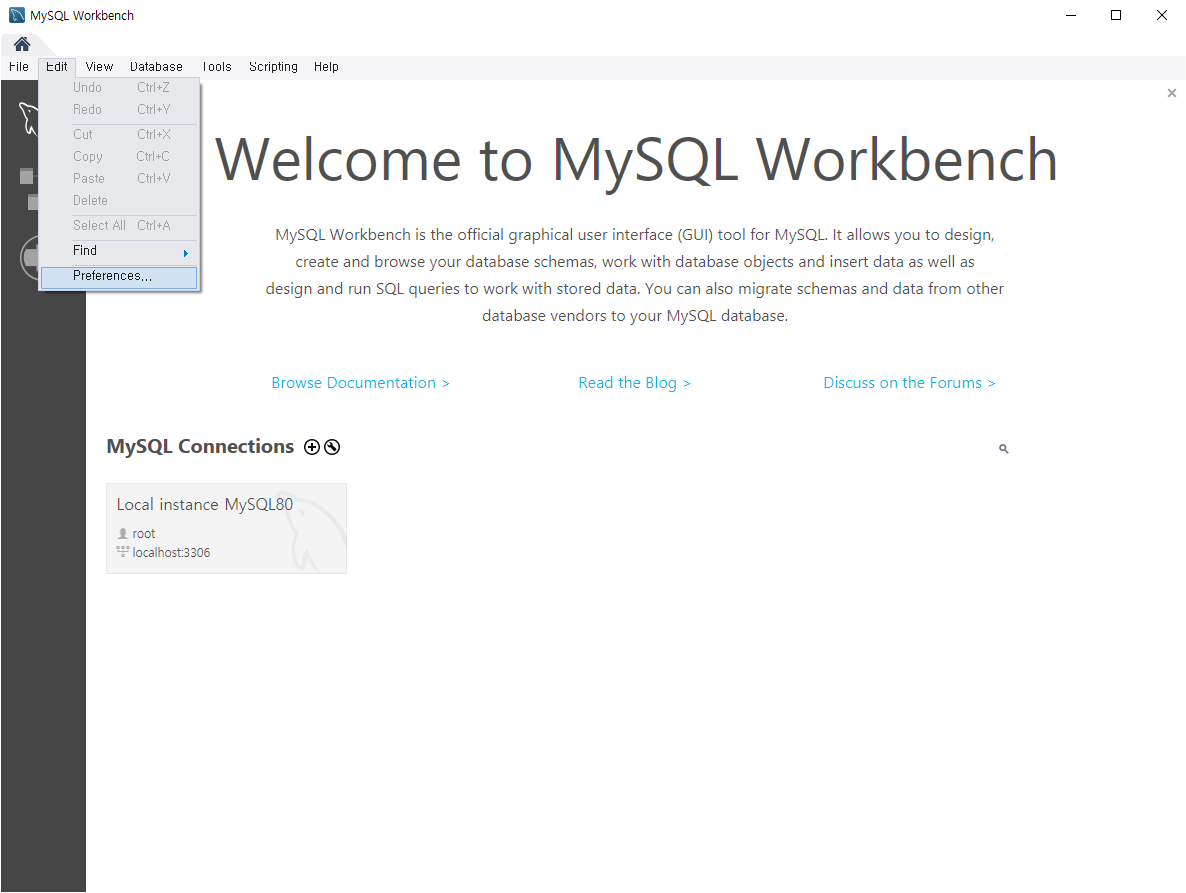Close the Edit menu via Edit
The image size is (1186, 893).
coord(57,67)
